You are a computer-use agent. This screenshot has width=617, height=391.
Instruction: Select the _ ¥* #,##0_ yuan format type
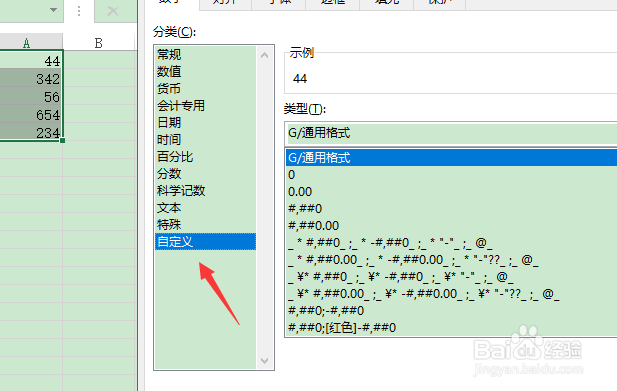(x=451, y=277)
